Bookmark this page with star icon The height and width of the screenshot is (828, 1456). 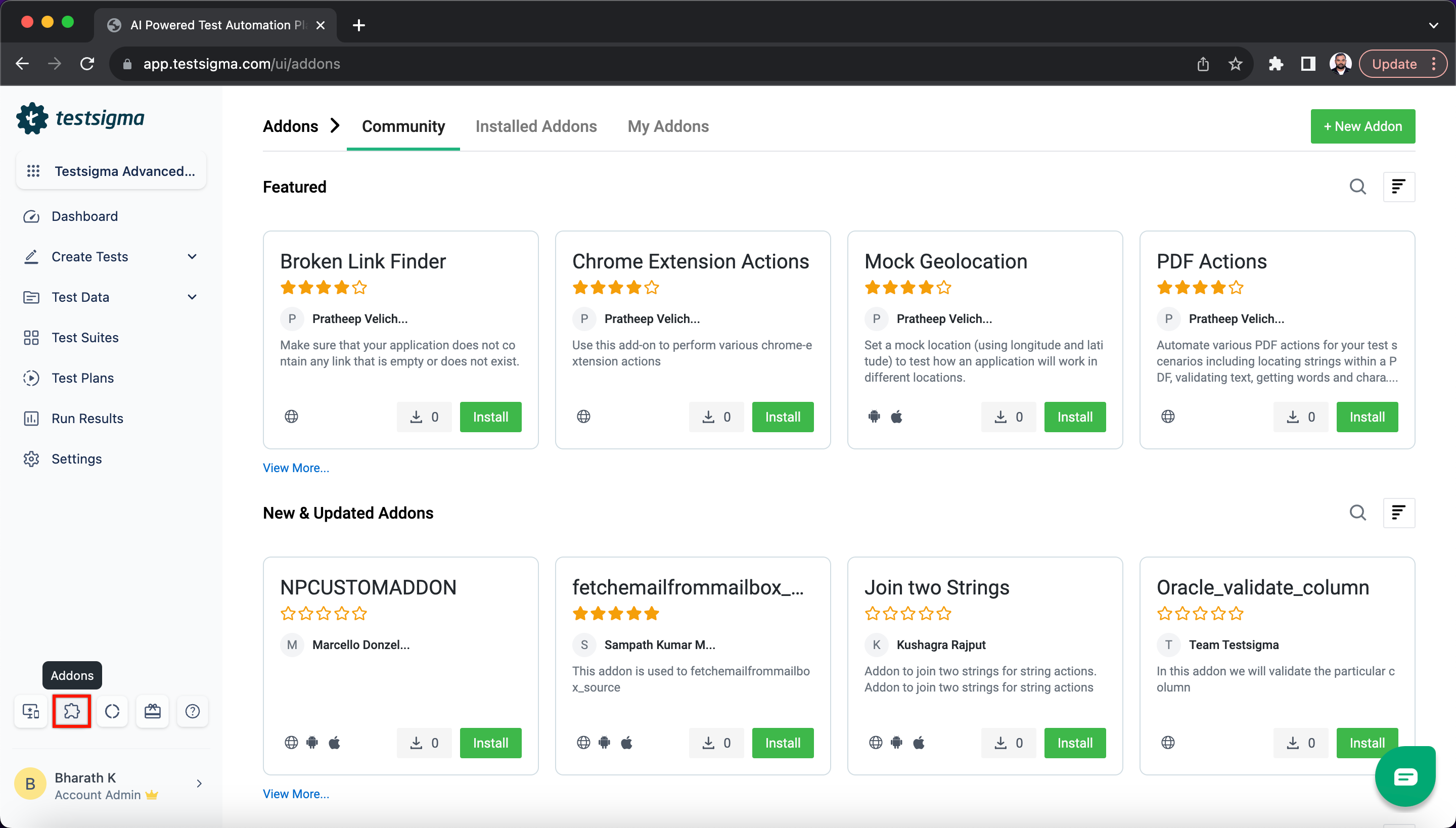coord(1235,64)
